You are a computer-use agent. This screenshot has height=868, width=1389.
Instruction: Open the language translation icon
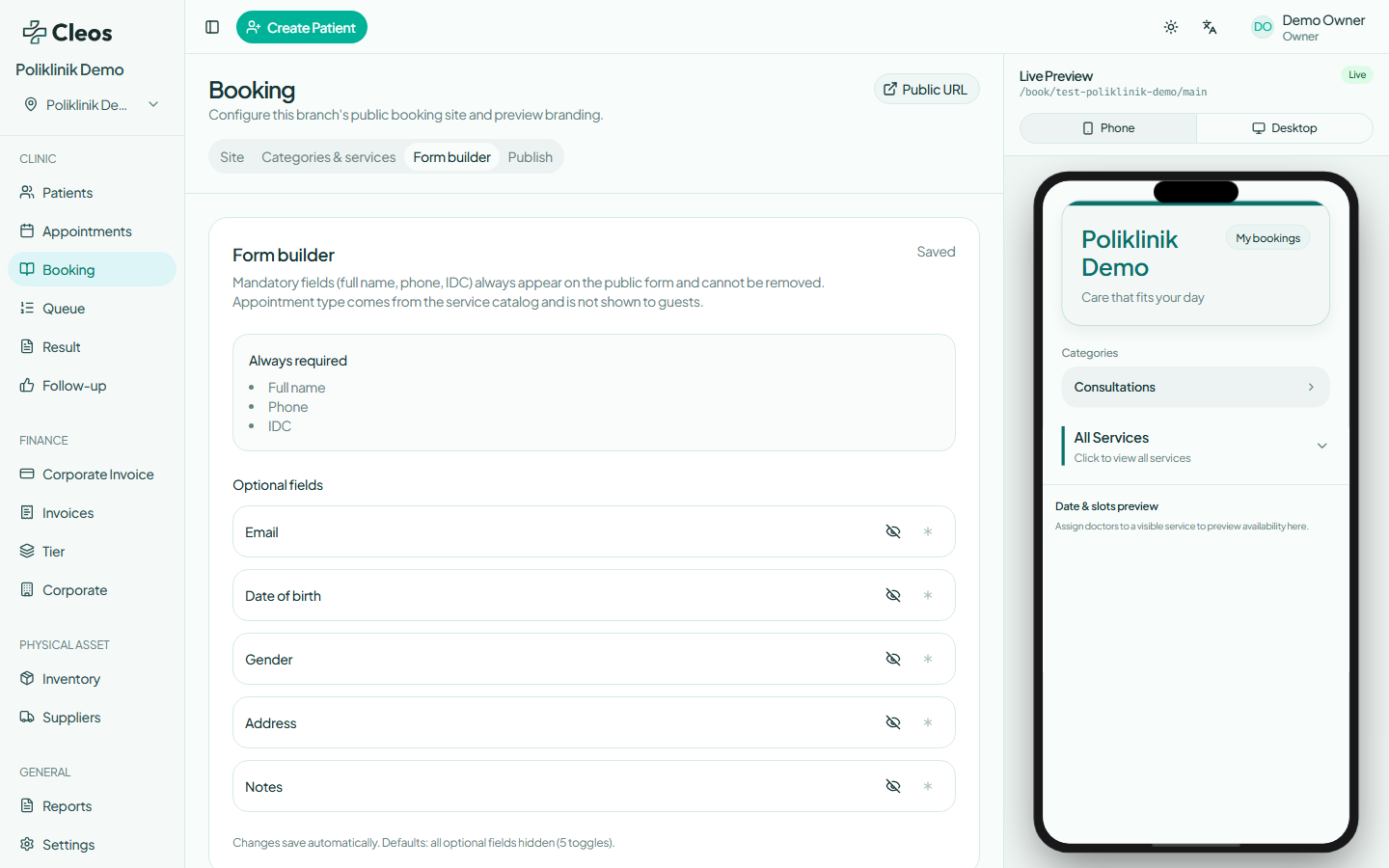1210,27
